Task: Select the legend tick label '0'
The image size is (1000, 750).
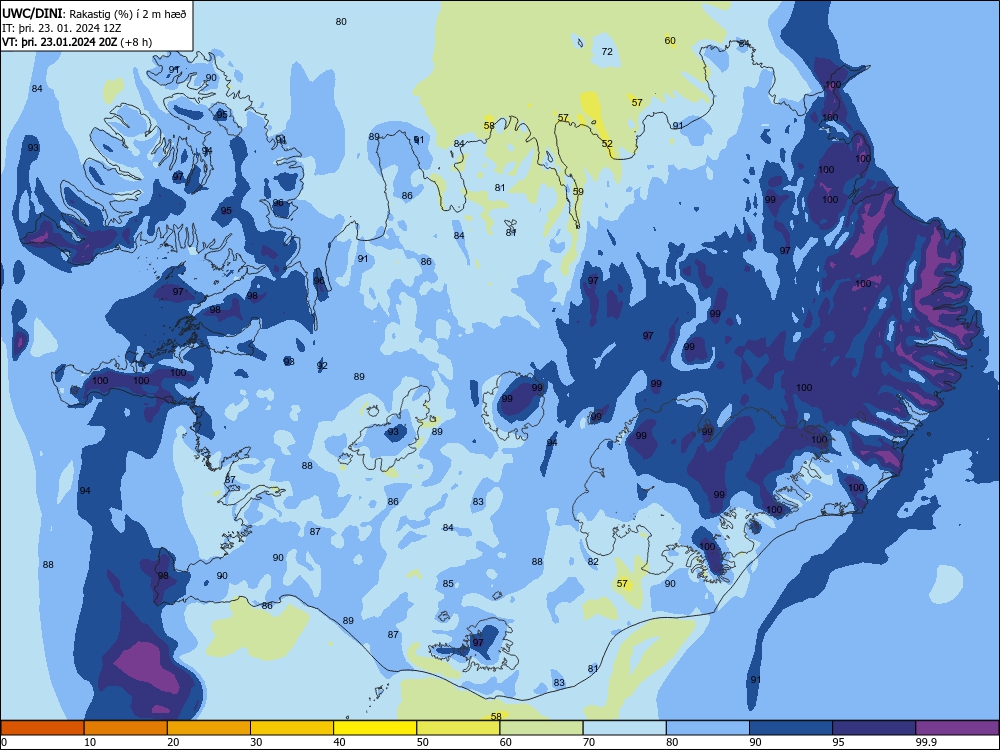Action: point(4,742)
